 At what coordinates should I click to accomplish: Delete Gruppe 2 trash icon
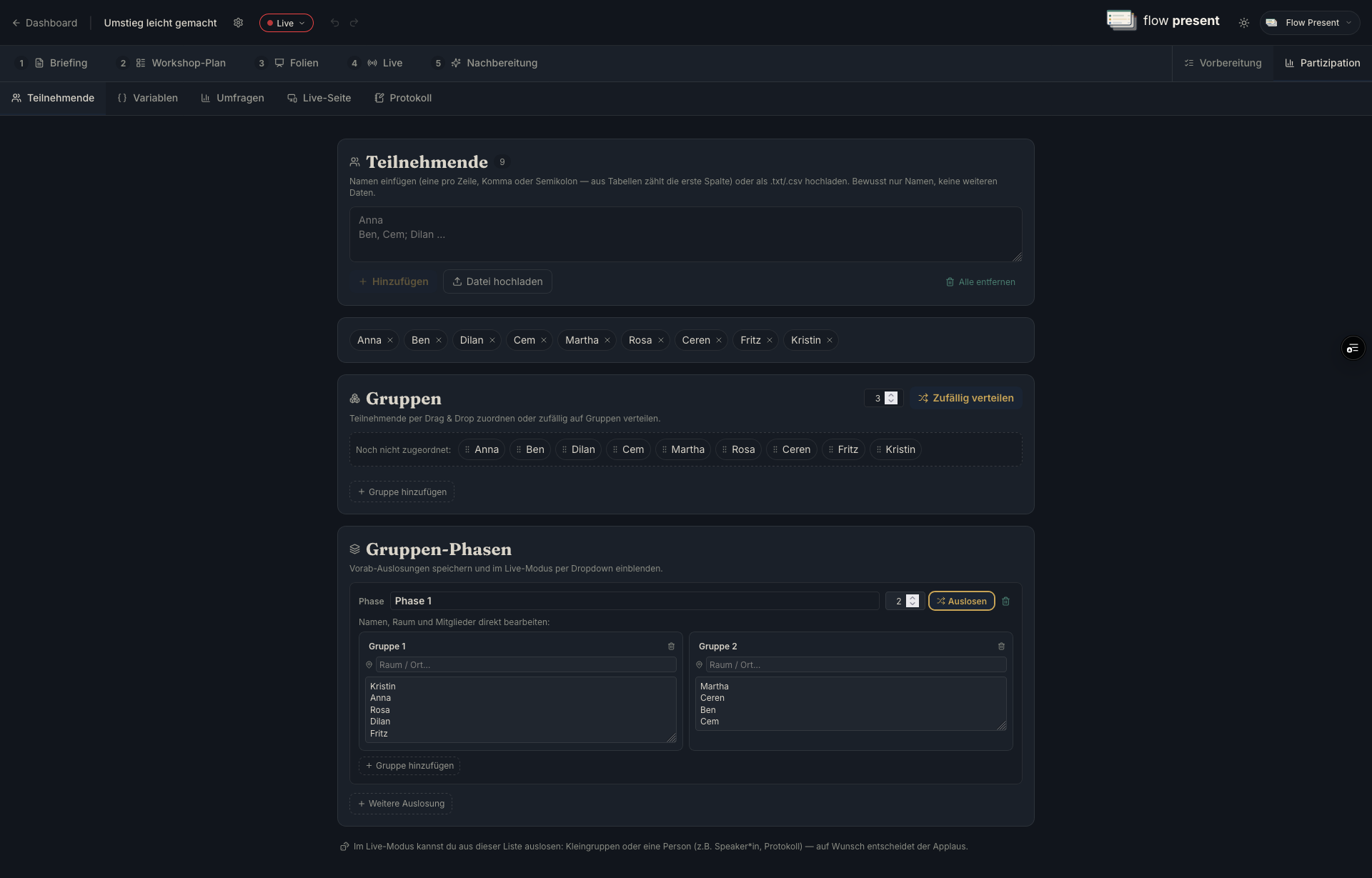pos(1001,647)
